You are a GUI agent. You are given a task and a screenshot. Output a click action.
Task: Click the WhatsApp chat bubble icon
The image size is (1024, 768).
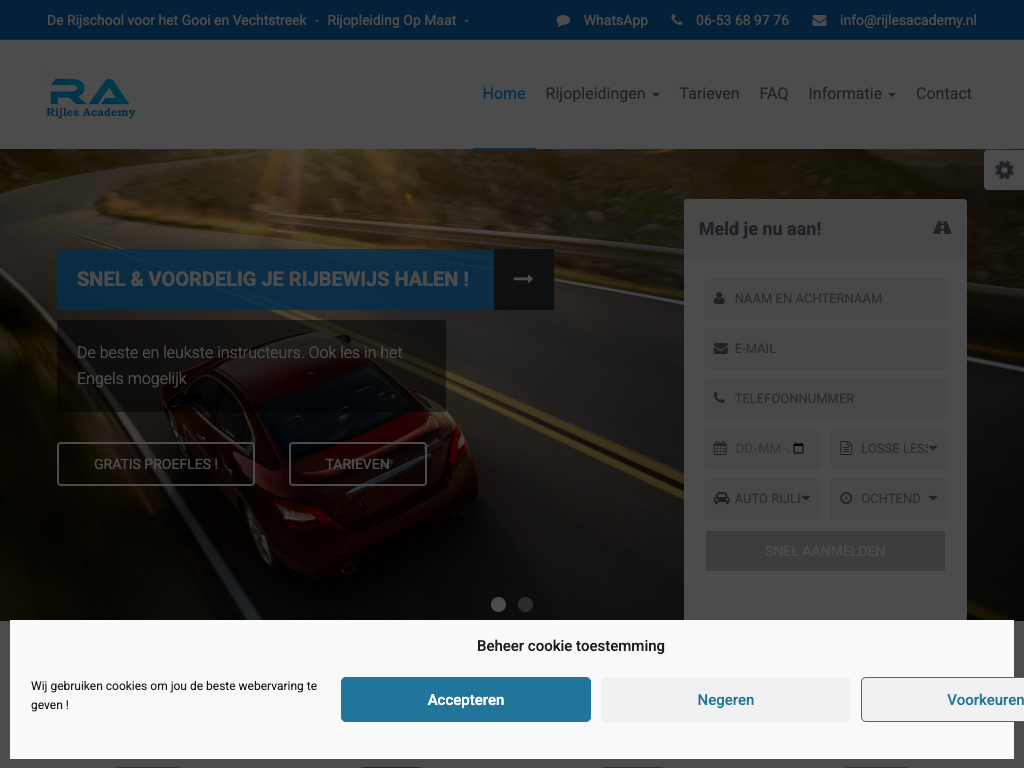(563, 21)
